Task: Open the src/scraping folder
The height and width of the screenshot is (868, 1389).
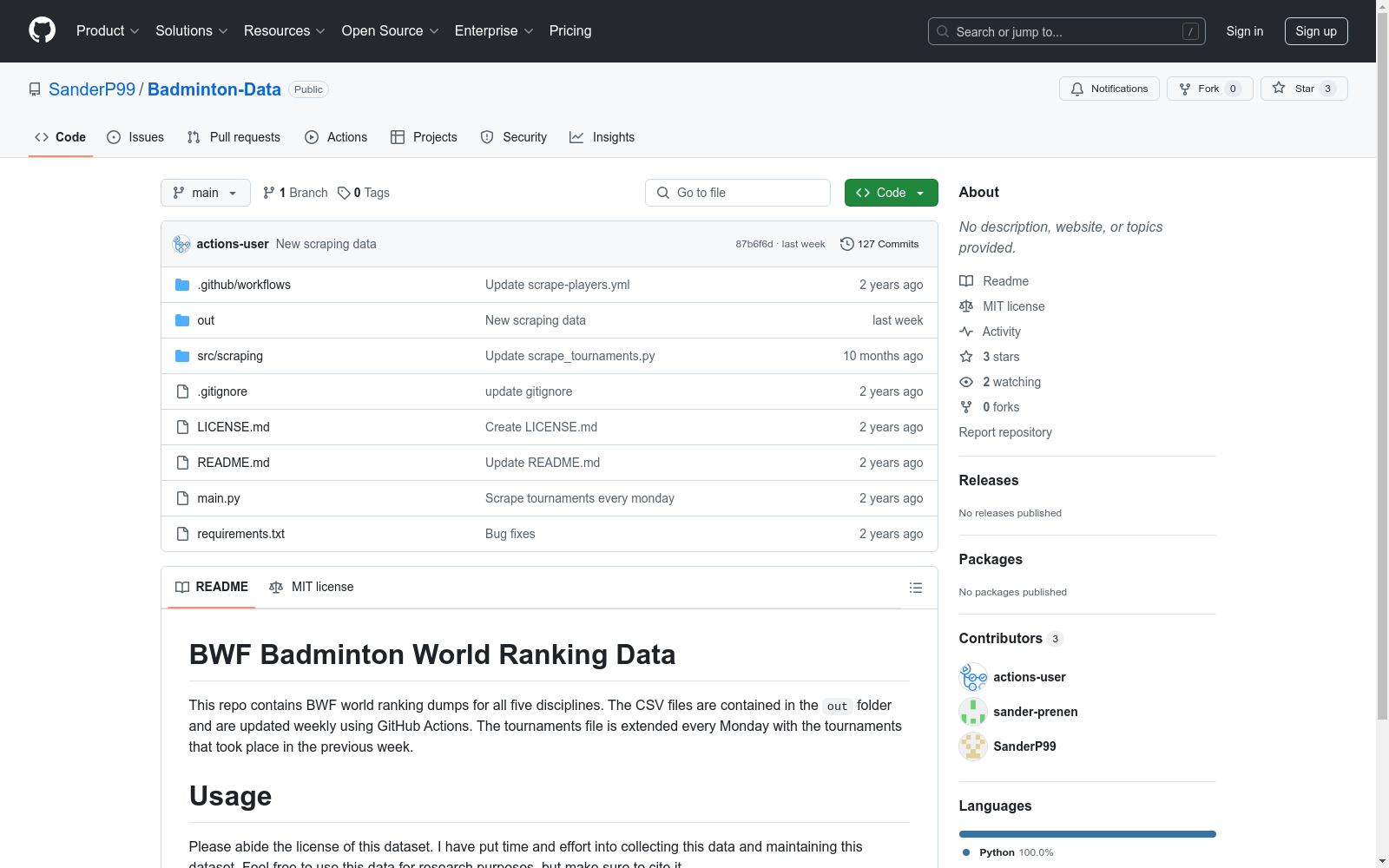Action: (230, 356)
